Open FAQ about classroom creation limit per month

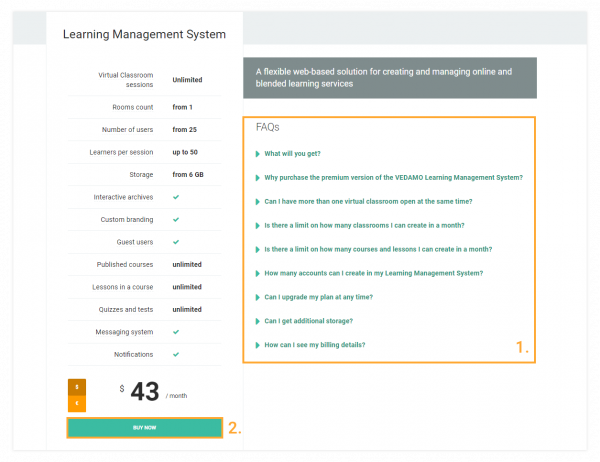[x=364, y=225]
